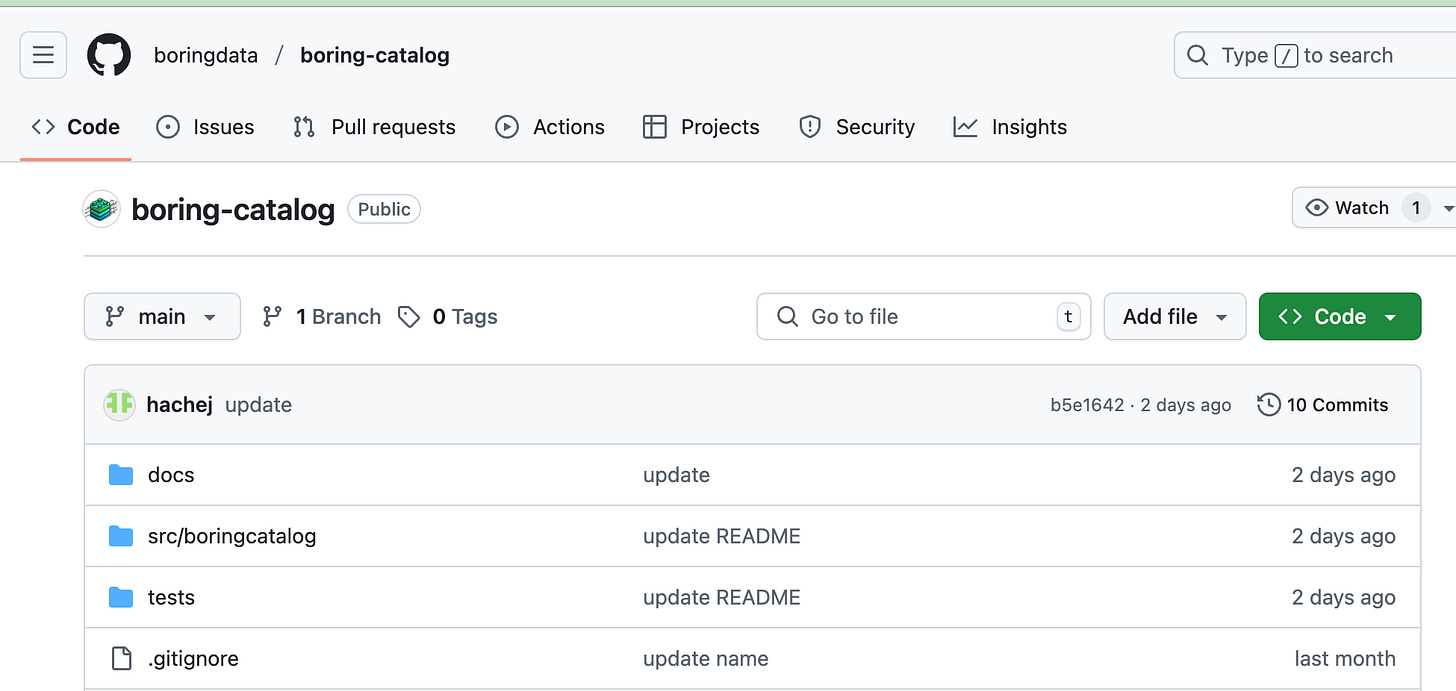The image size is (1456, 691).
Task: Click the commit history clock icon
Action: [1269, 404]
